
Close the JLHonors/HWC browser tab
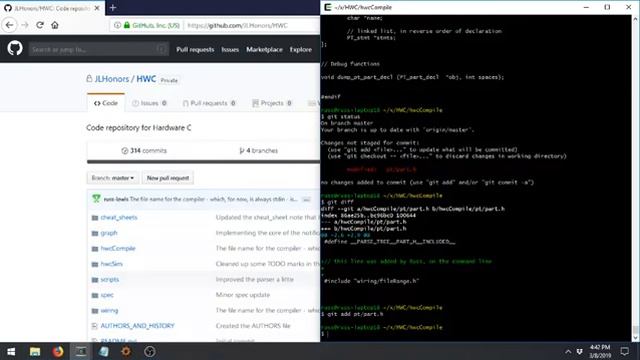[x=97, y=8]
